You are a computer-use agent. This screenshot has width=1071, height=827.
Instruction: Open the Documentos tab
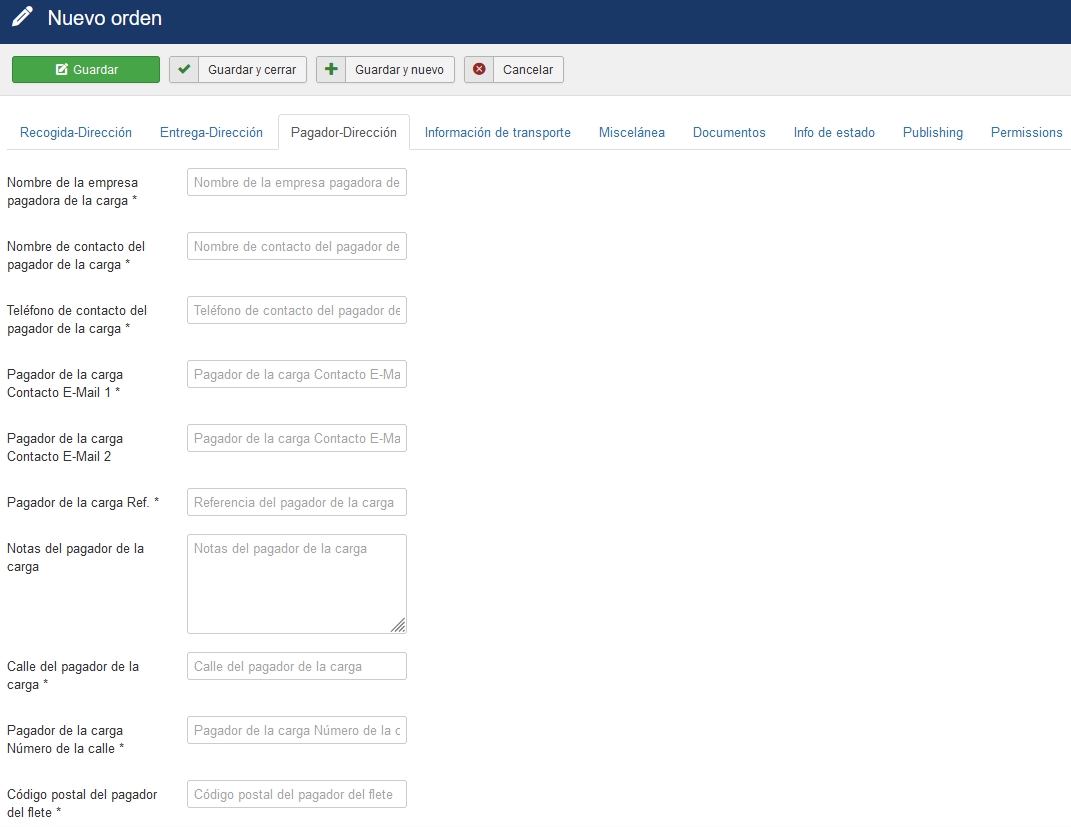[x=729, y=132]
